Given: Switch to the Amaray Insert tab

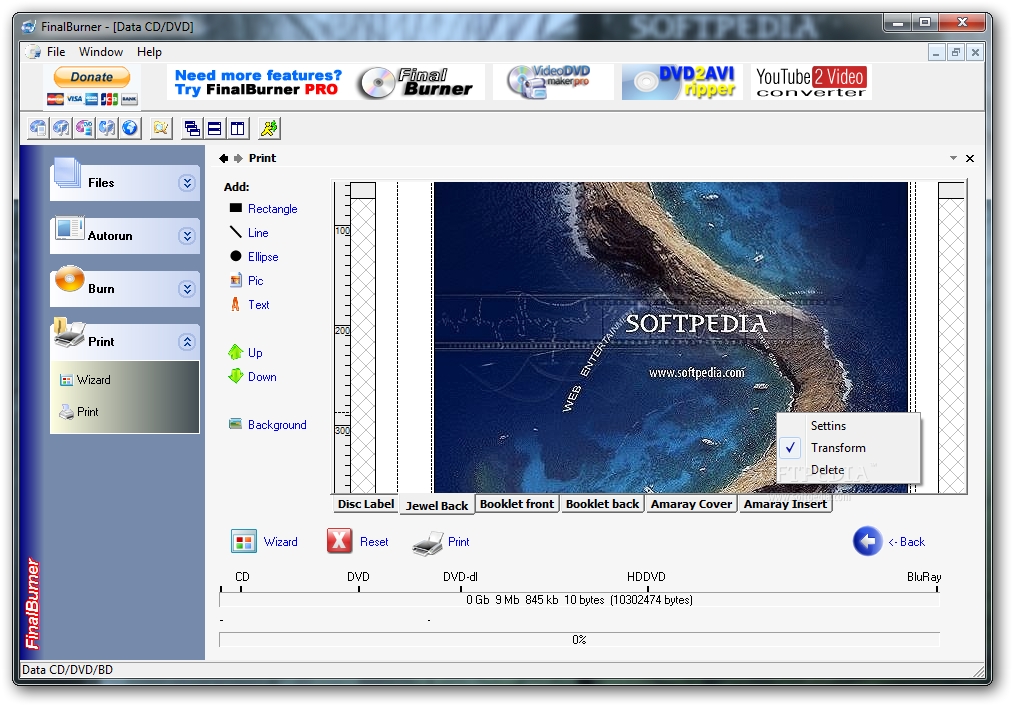Looking at the screenshot, I should tap(785, 504).
